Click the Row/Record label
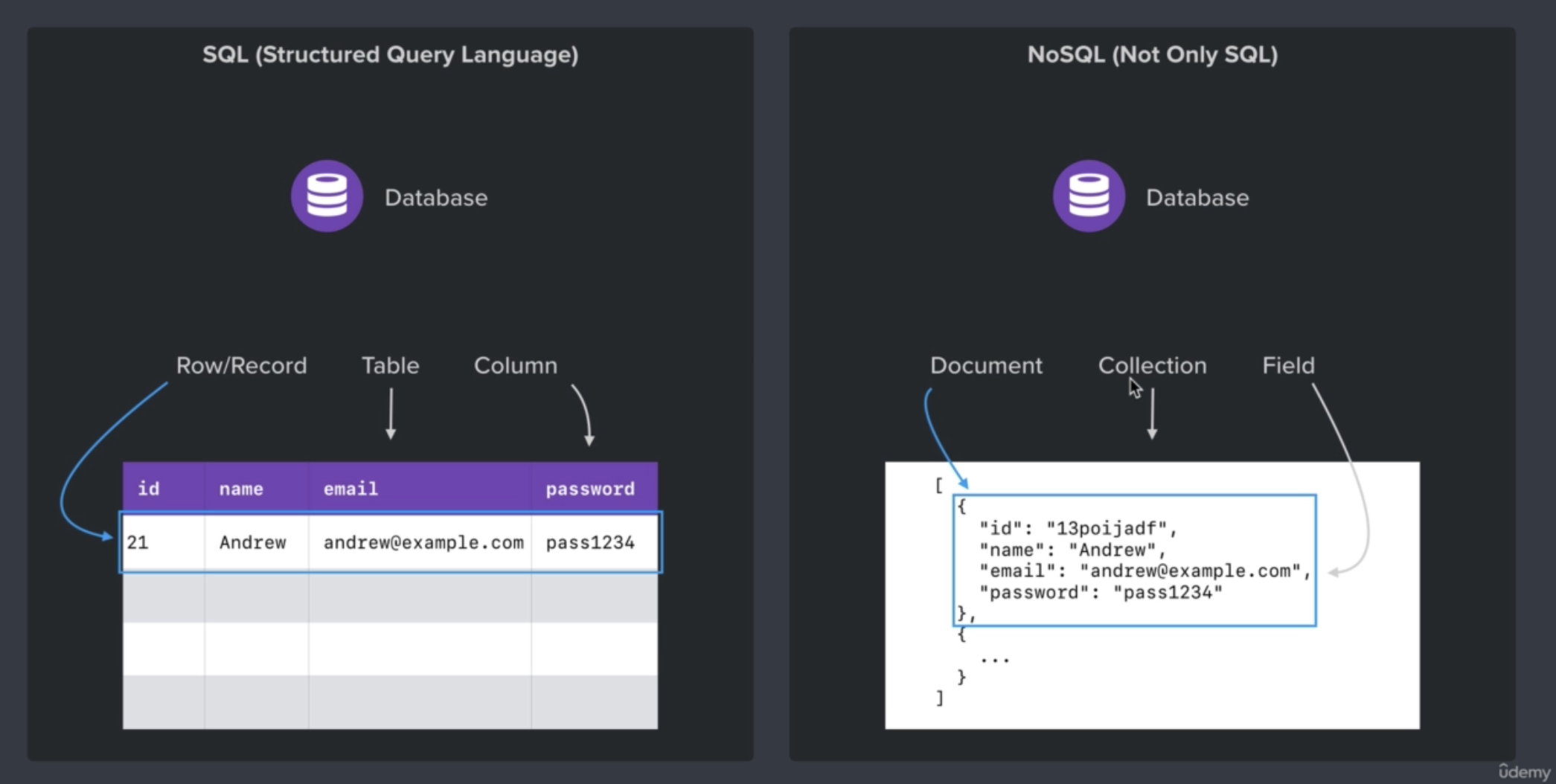The height and width of the screenshot is (784, 1556). tap(241, 365)
